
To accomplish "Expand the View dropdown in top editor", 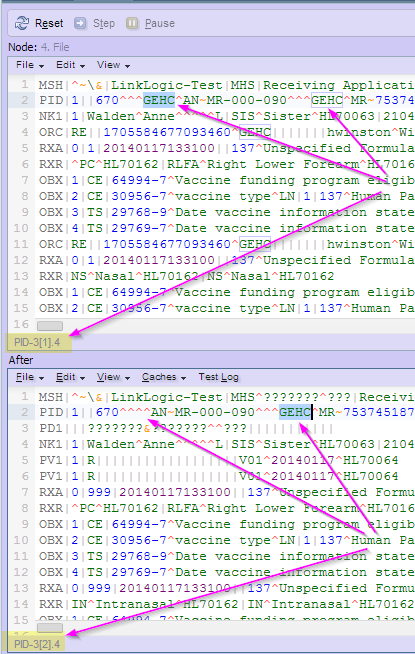I will 113,65.
